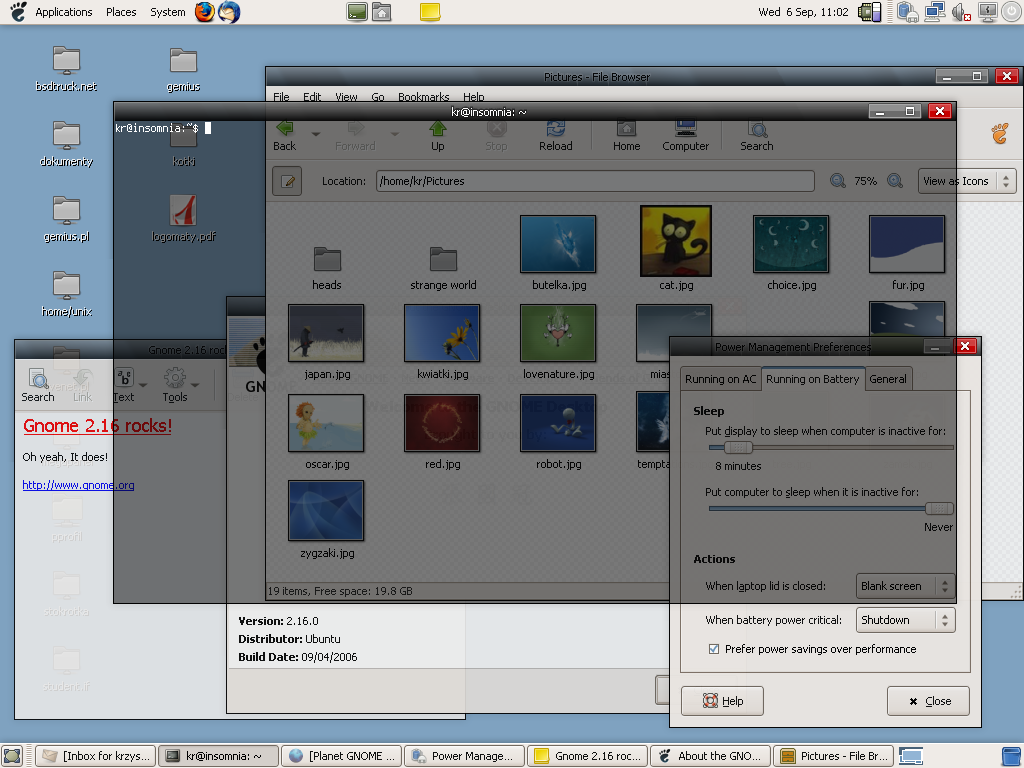Click the Show Desktop button on bottom panel
Viewport: 1024px width, 768px height.
pyautogui.click(x=12, y=756)
